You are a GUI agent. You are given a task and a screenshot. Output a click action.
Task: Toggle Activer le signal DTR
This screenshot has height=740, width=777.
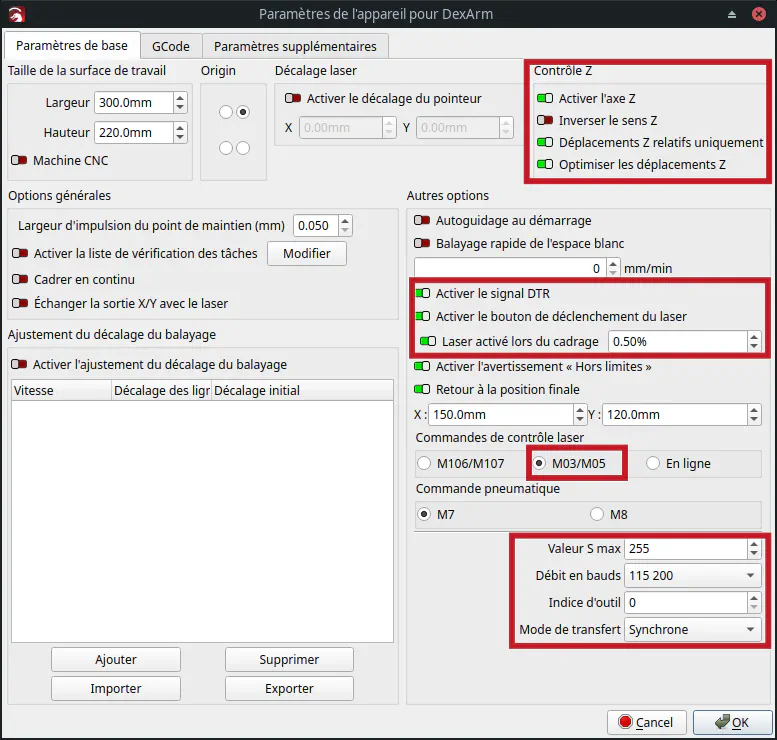(423, 293)
